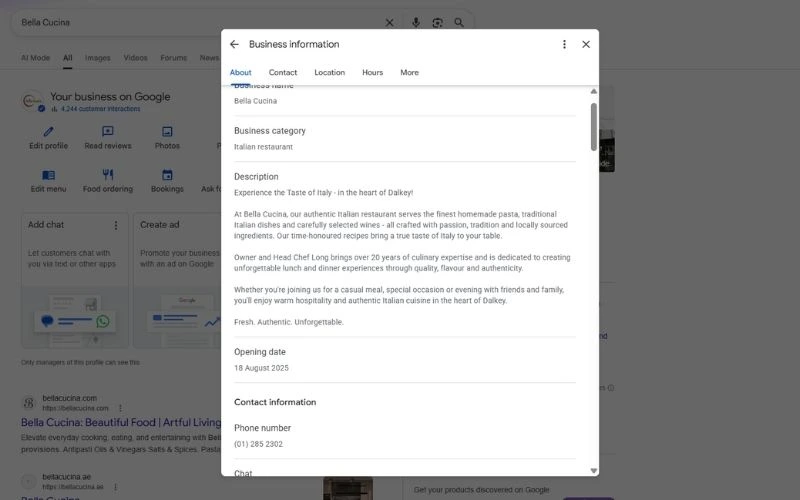Clear the Bella Cucina search text

coord(389,22)
